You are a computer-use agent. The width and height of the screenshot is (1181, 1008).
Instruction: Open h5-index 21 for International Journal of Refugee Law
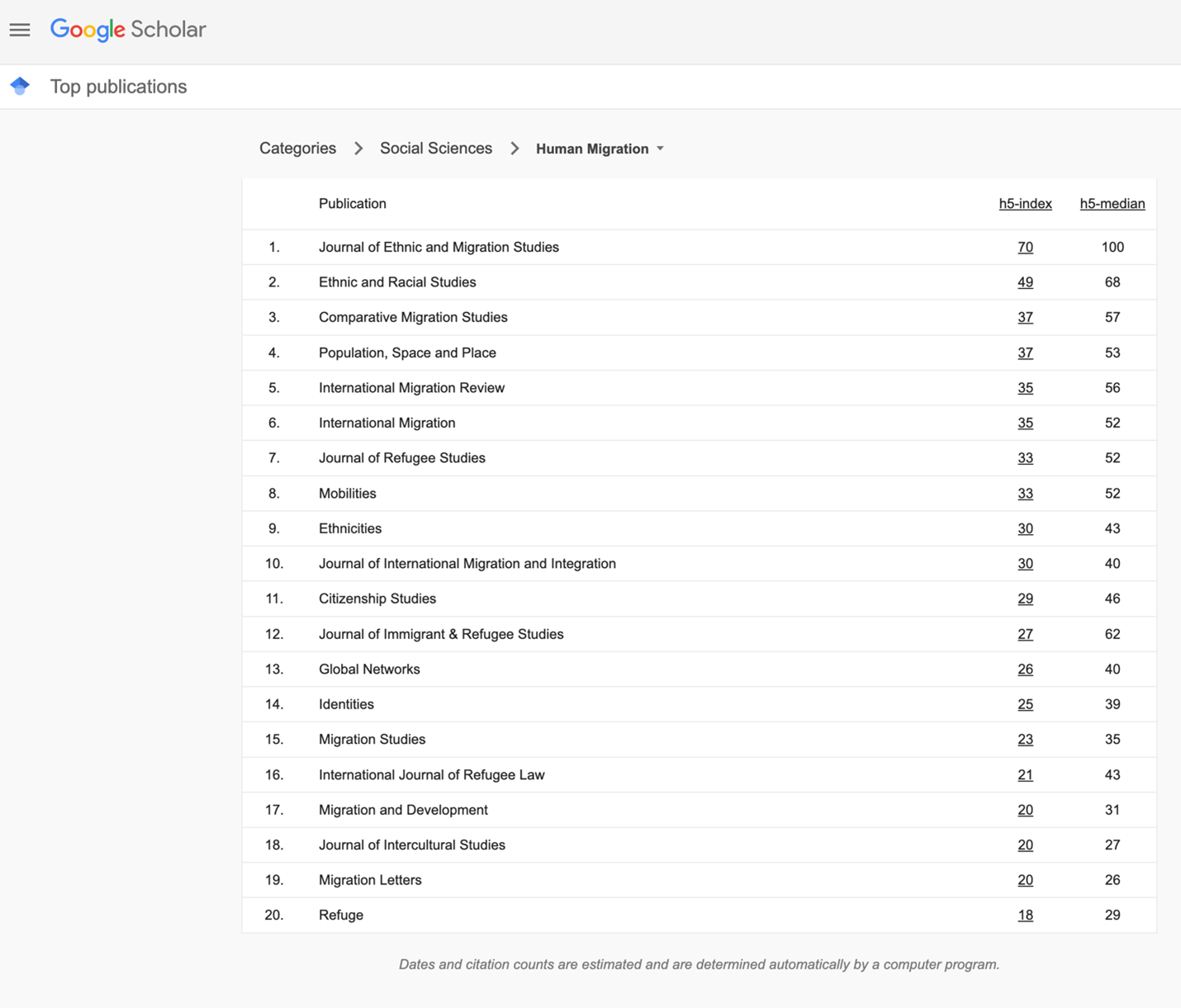pyautogui.click(x=1025, y=775)
